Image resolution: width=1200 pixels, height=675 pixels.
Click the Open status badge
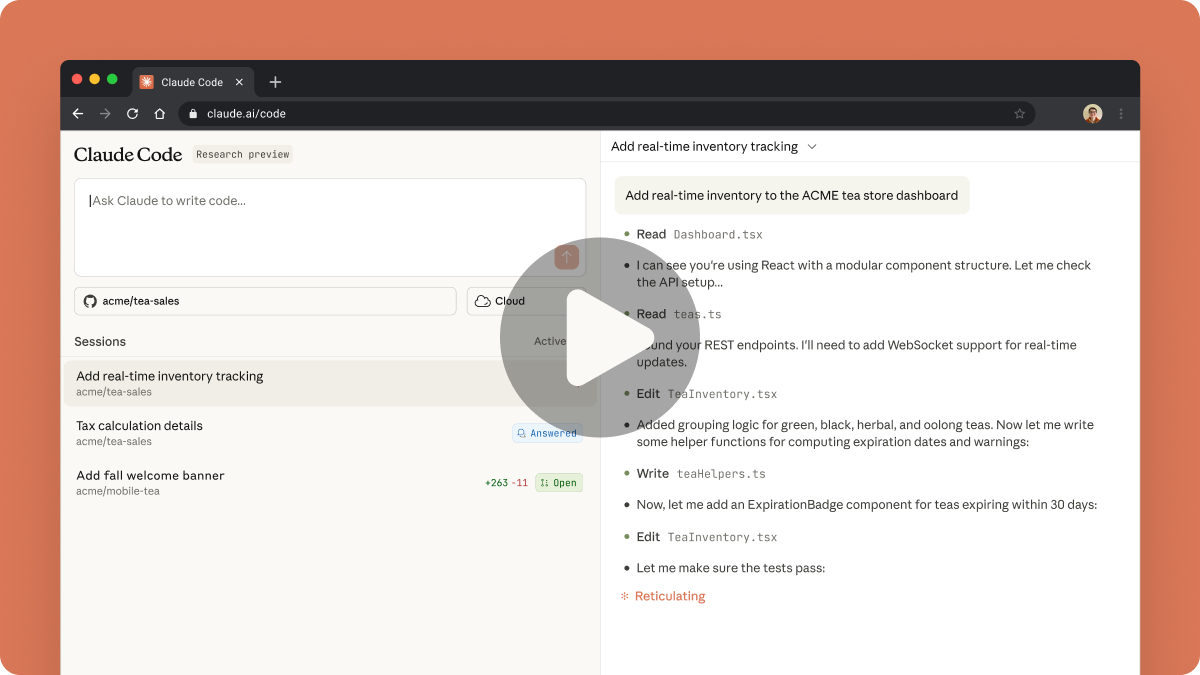pos(558,483)
